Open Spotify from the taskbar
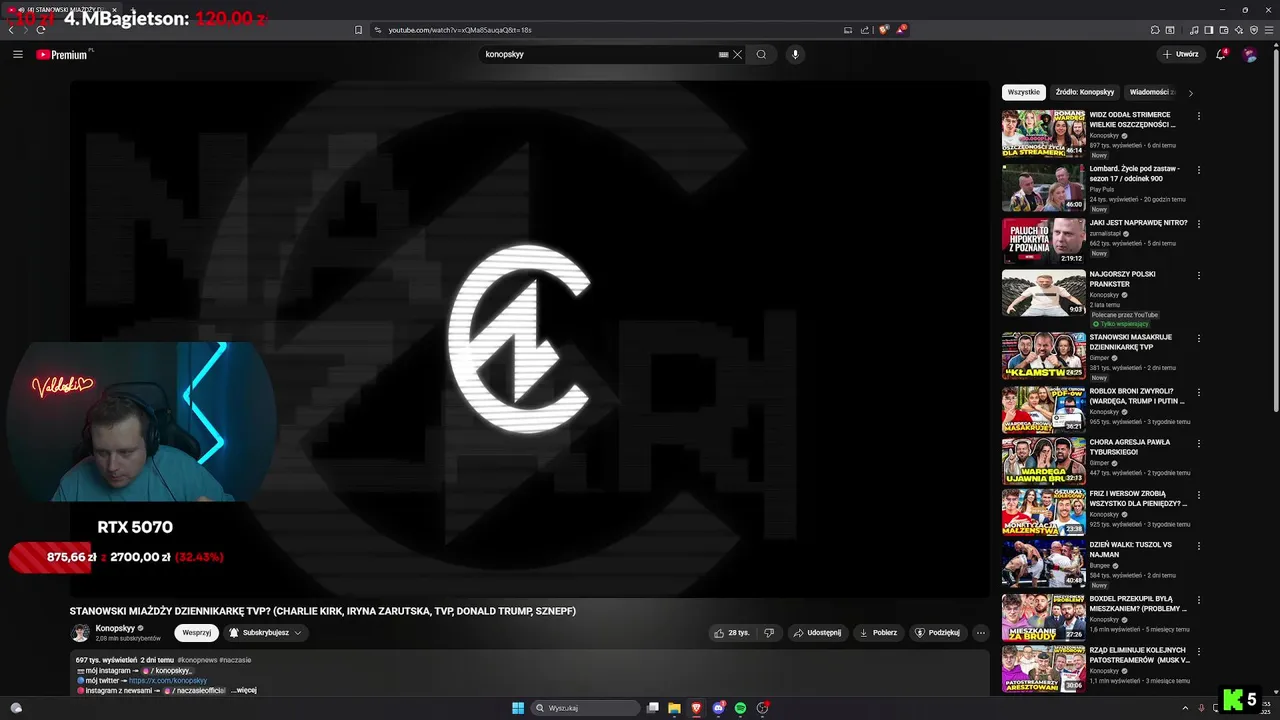 pyautogui.click(x=741, y=708)
